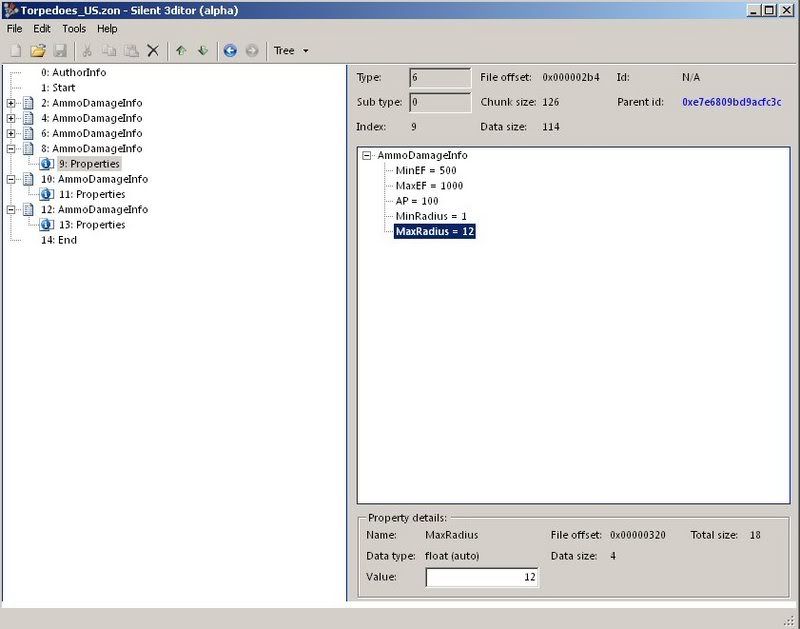Click the window resize grip corner
This screenshot has height=629, width=800.
click(x=790, y=620)
